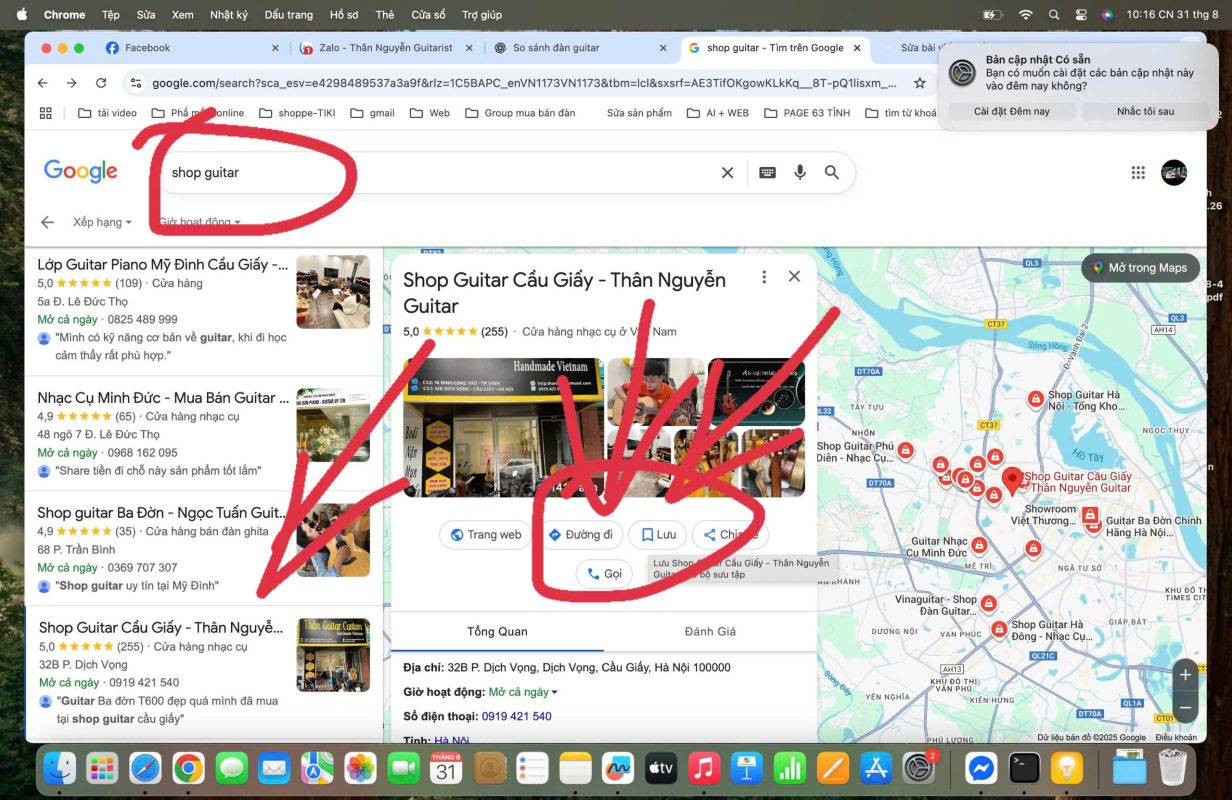Open the Nhật ký menu in menu bar
This screenshot has width=1232, height=800.
pos(229,15)
